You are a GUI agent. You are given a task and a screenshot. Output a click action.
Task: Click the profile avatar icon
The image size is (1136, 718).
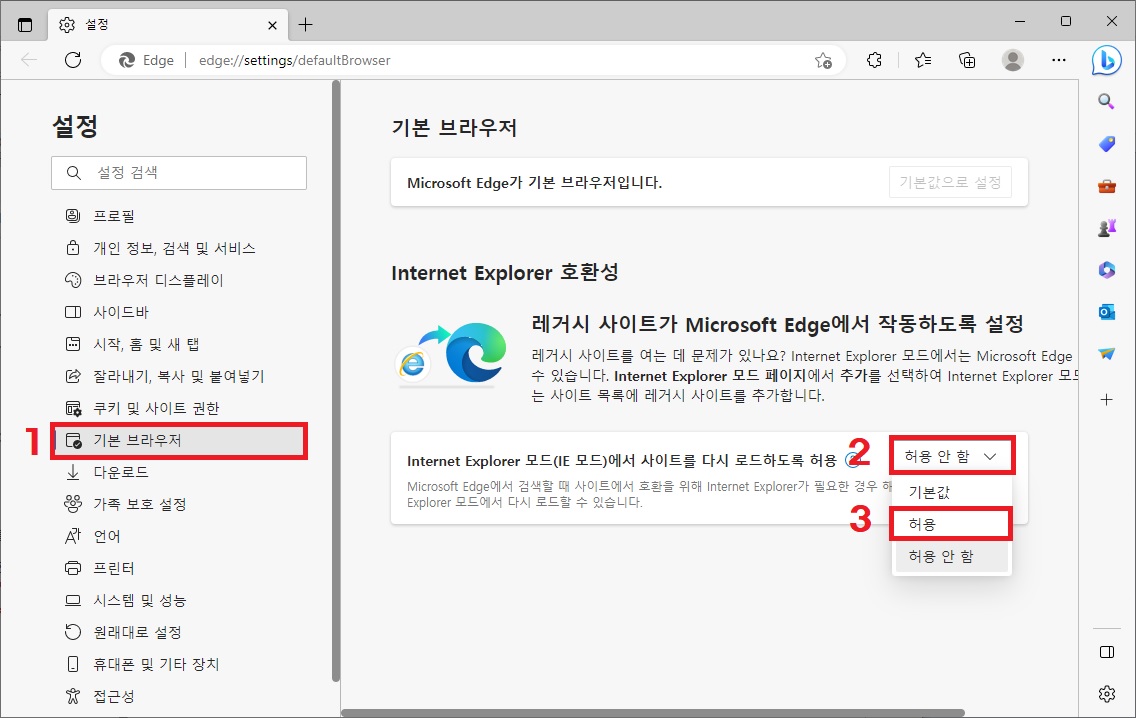click(1013, 60)
